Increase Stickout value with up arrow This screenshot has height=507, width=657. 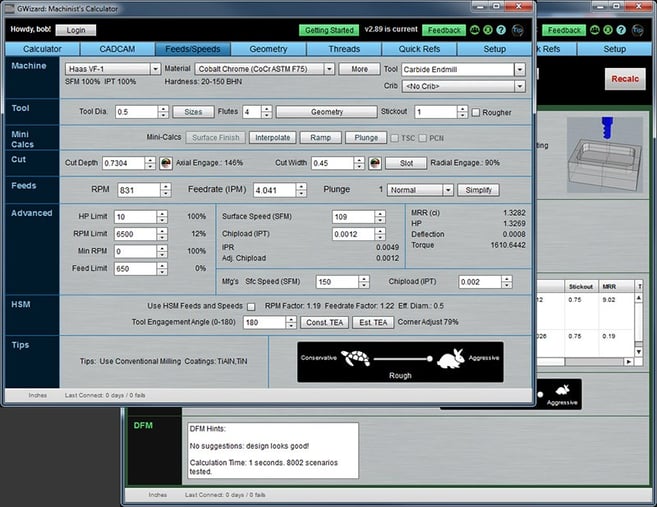pyautogui.click(x=462, y=109)
